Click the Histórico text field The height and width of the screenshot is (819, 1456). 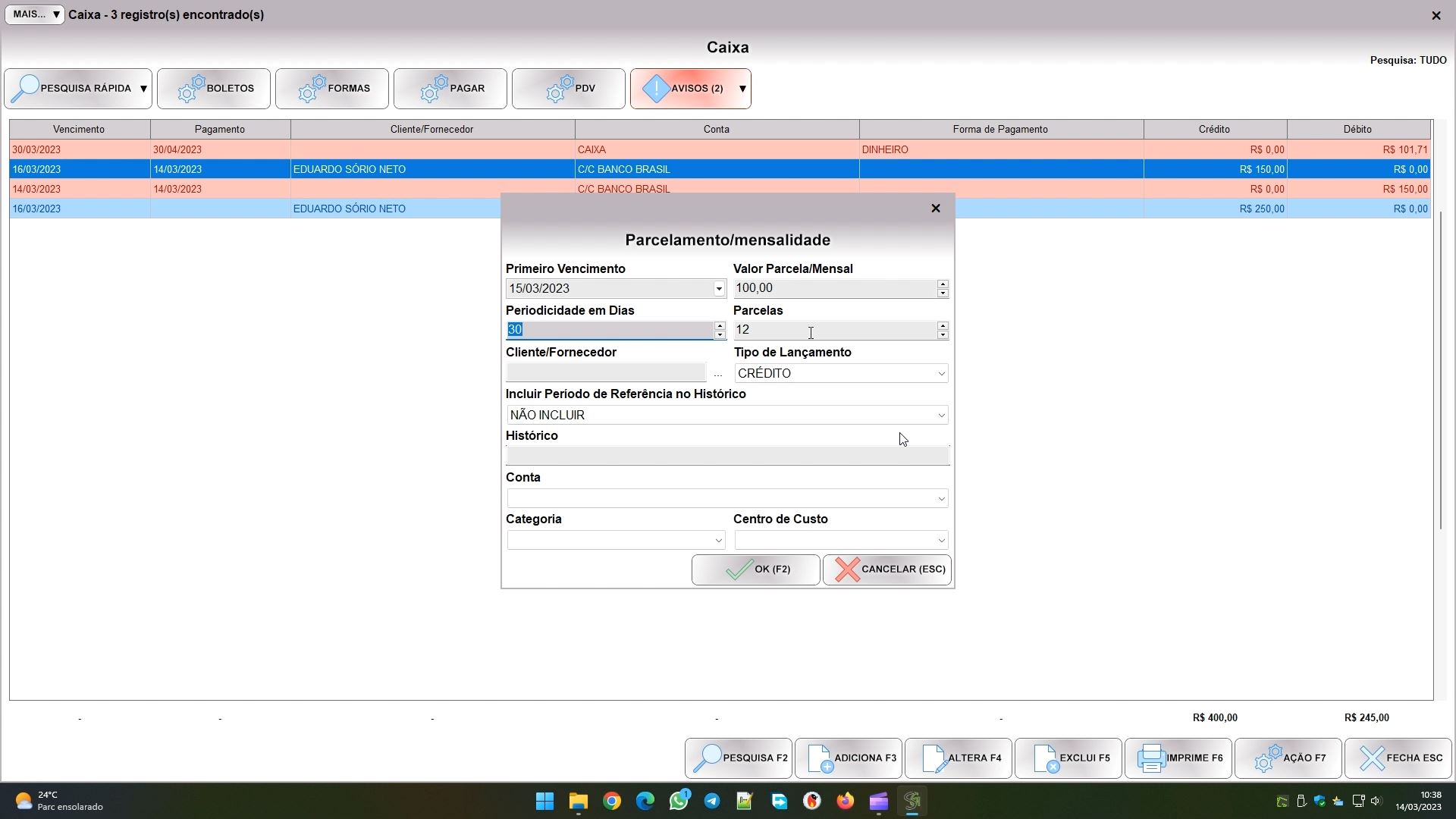727,456
